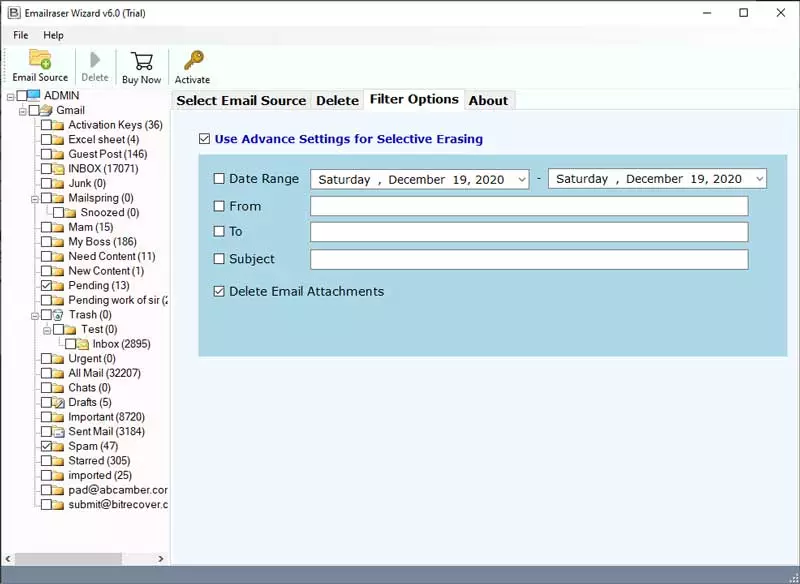The image size is (800, 584).
Task: Click the Gmail open folder icon
Action: (46, 110)
